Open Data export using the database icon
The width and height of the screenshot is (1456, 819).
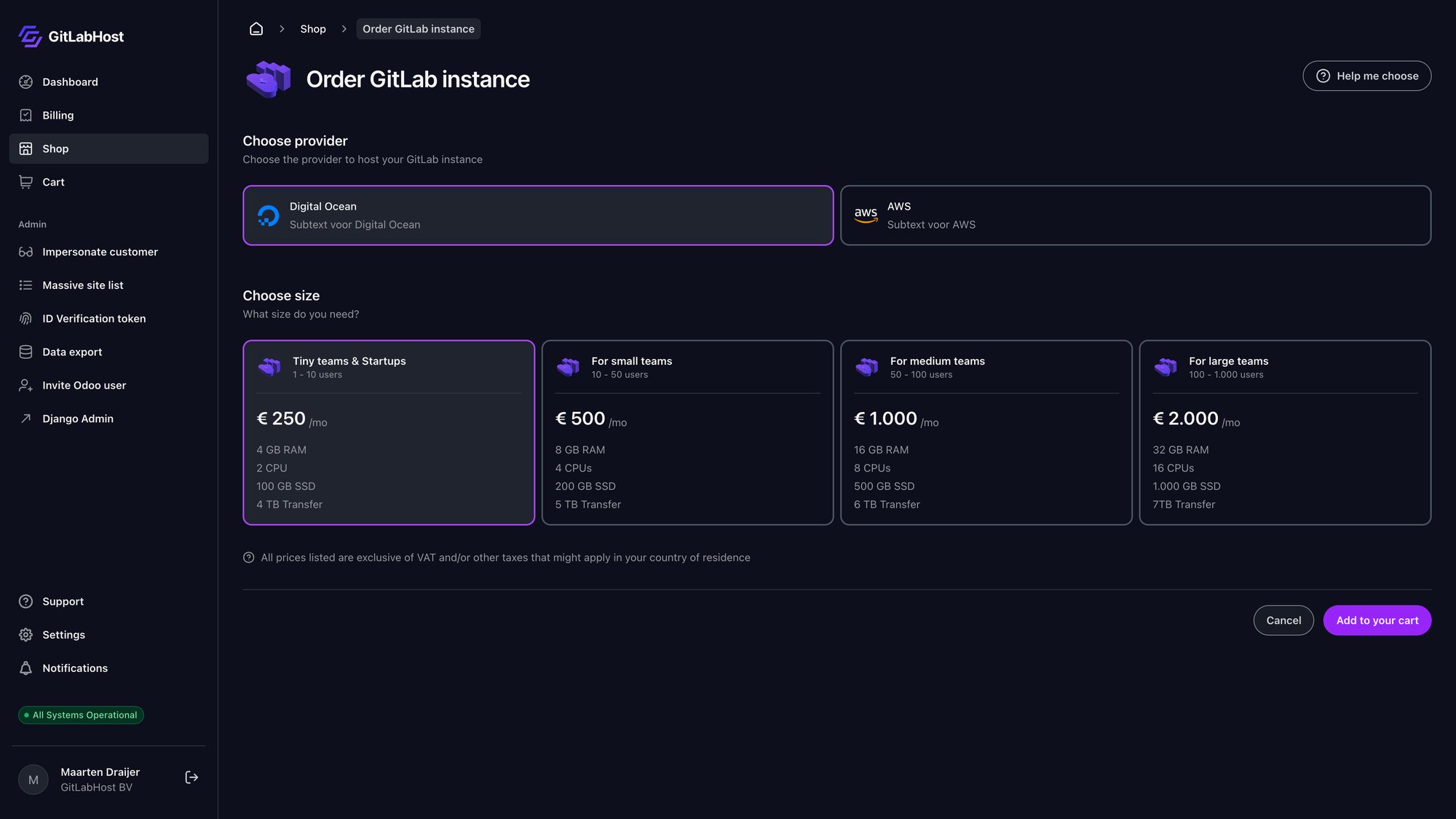[25, 352]
